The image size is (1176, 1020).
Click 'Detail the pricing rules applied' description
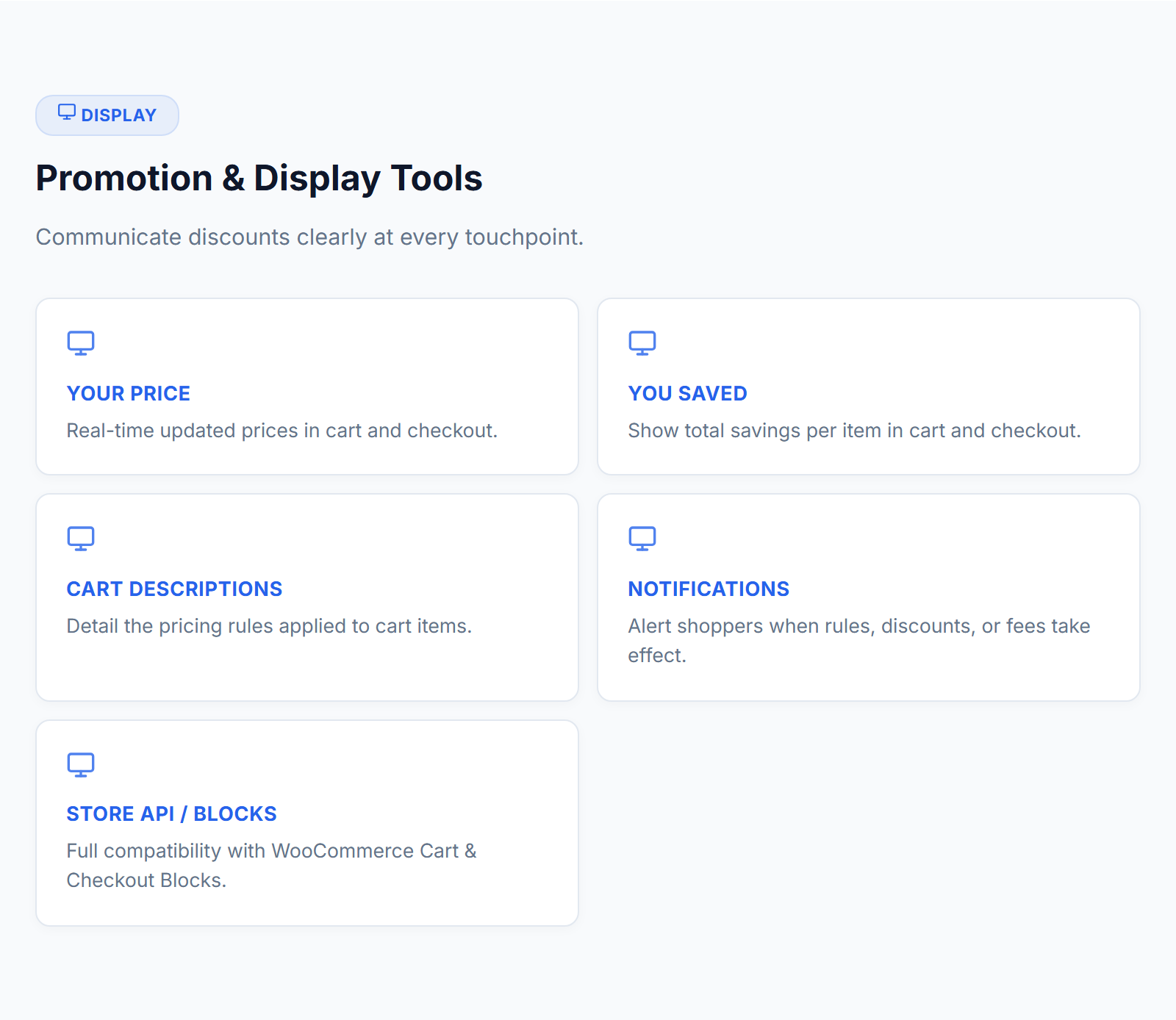270,626
